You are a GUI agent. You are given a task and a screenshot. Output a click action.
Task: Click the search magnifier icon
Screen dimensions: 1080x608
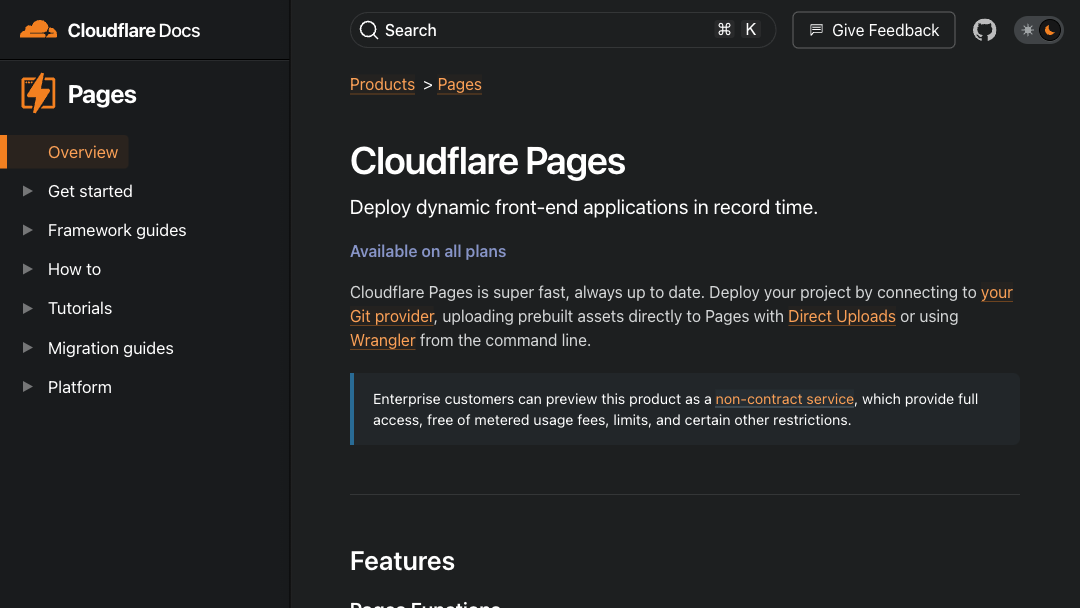(368, 30)
